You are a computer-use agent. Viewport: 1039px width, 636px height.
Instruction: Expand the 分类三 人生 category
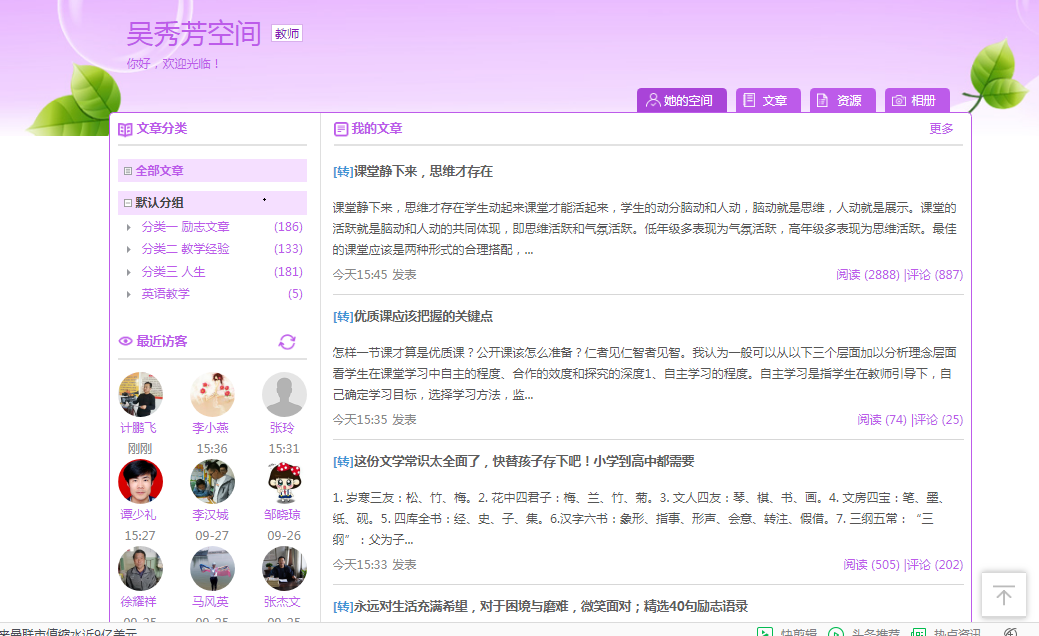pyautogui.click(x=128, y=271)
